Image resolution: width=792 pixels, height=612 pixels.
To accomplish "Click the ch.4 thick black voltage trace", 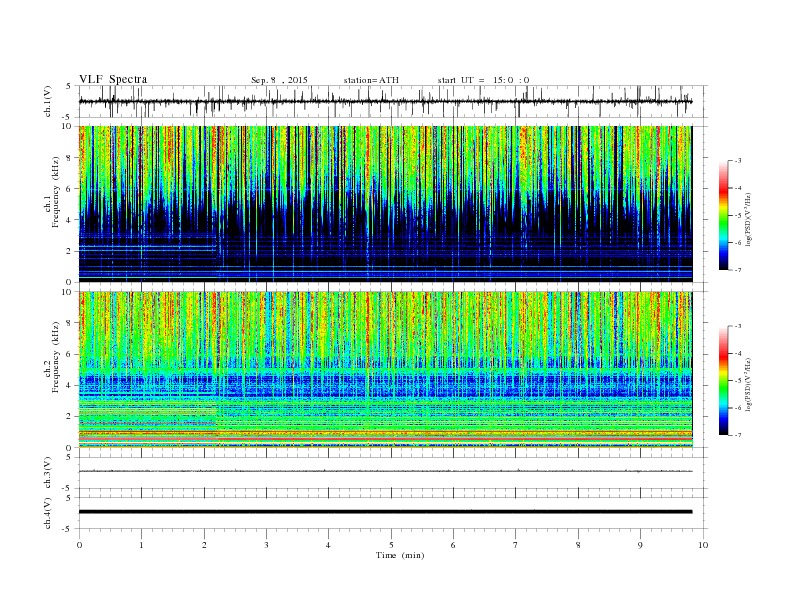I will [385, 512].
